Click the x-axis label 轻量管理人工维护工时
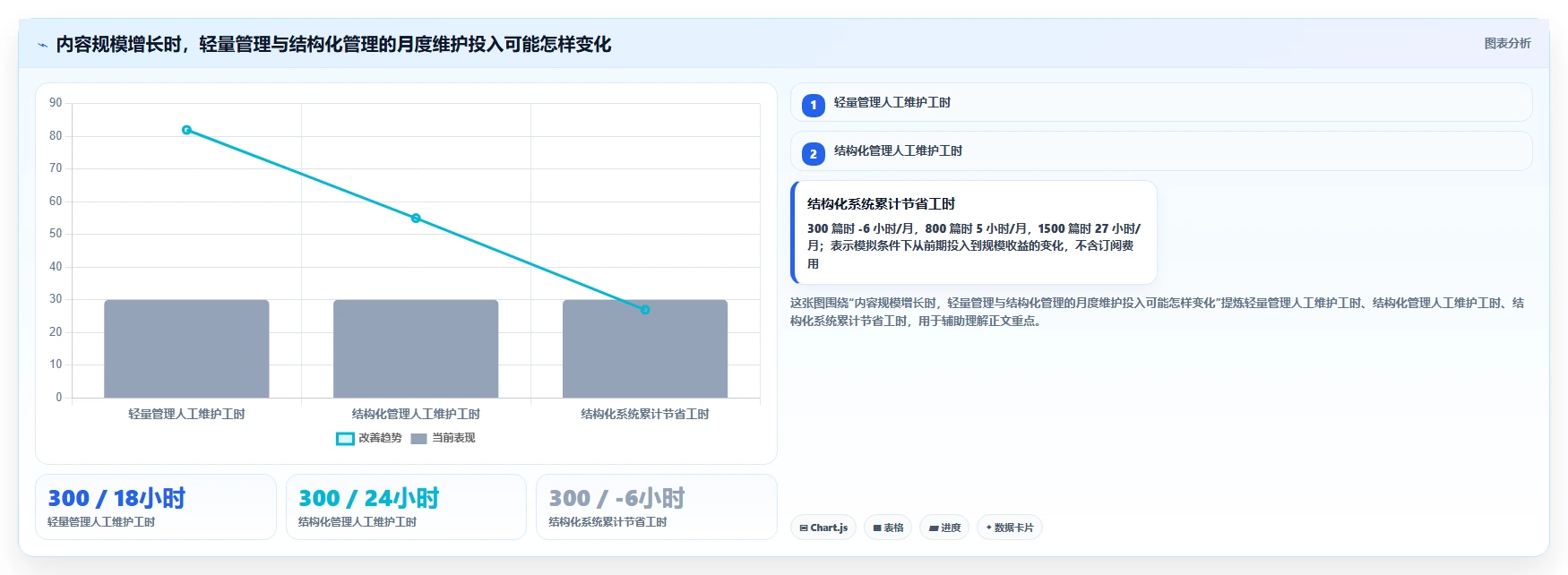1568x575 pixels. point(186,414)
